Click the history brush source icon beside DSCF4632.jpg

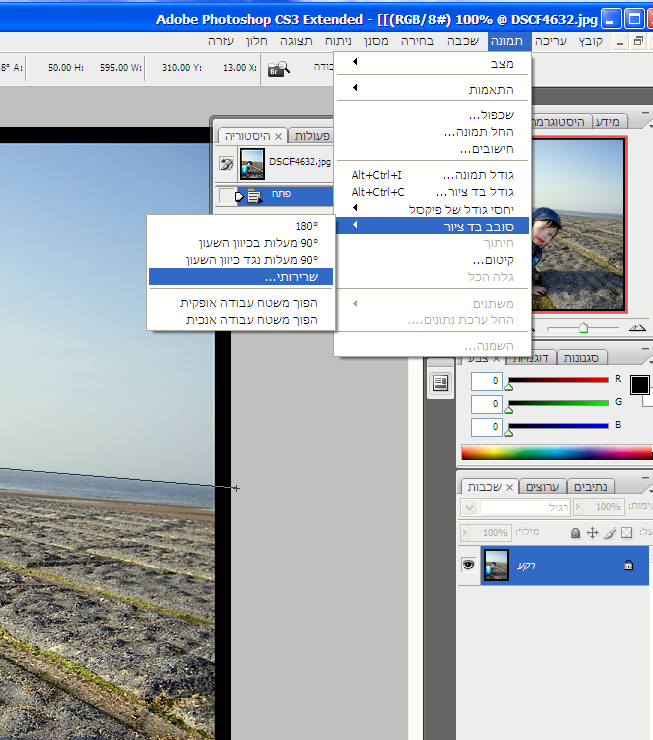coord(227,163)
